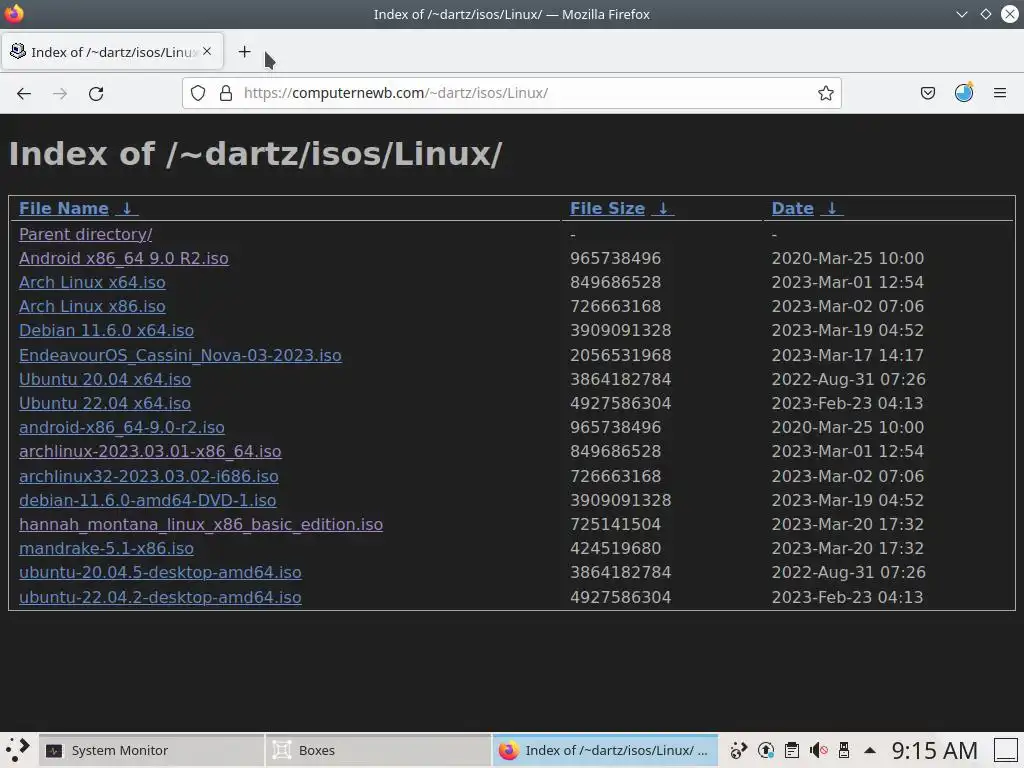Click the Ubuntu 22.04 x64.iso link
Screen dimensions: 1024x768
[104, 404]
